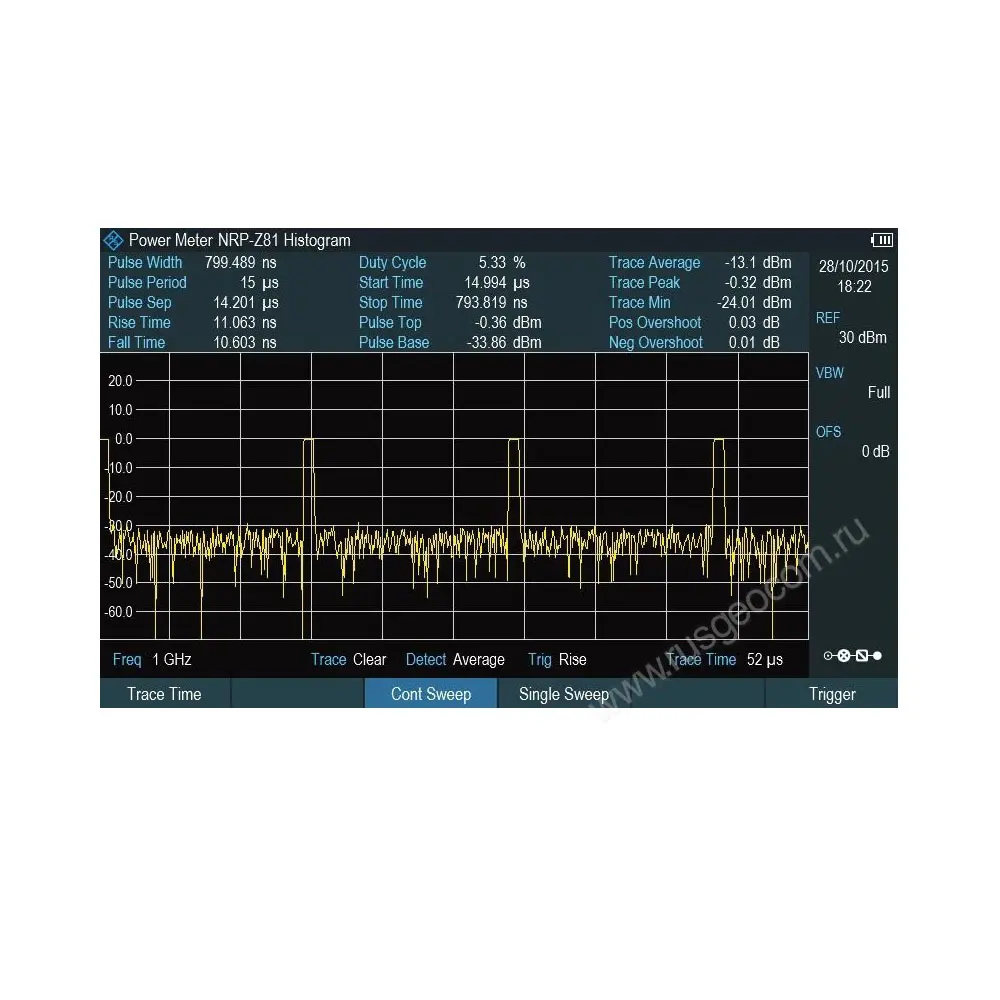Screen dimensions: 1000x1000
Task: Click the Detect Average status label
Action: 455,660
